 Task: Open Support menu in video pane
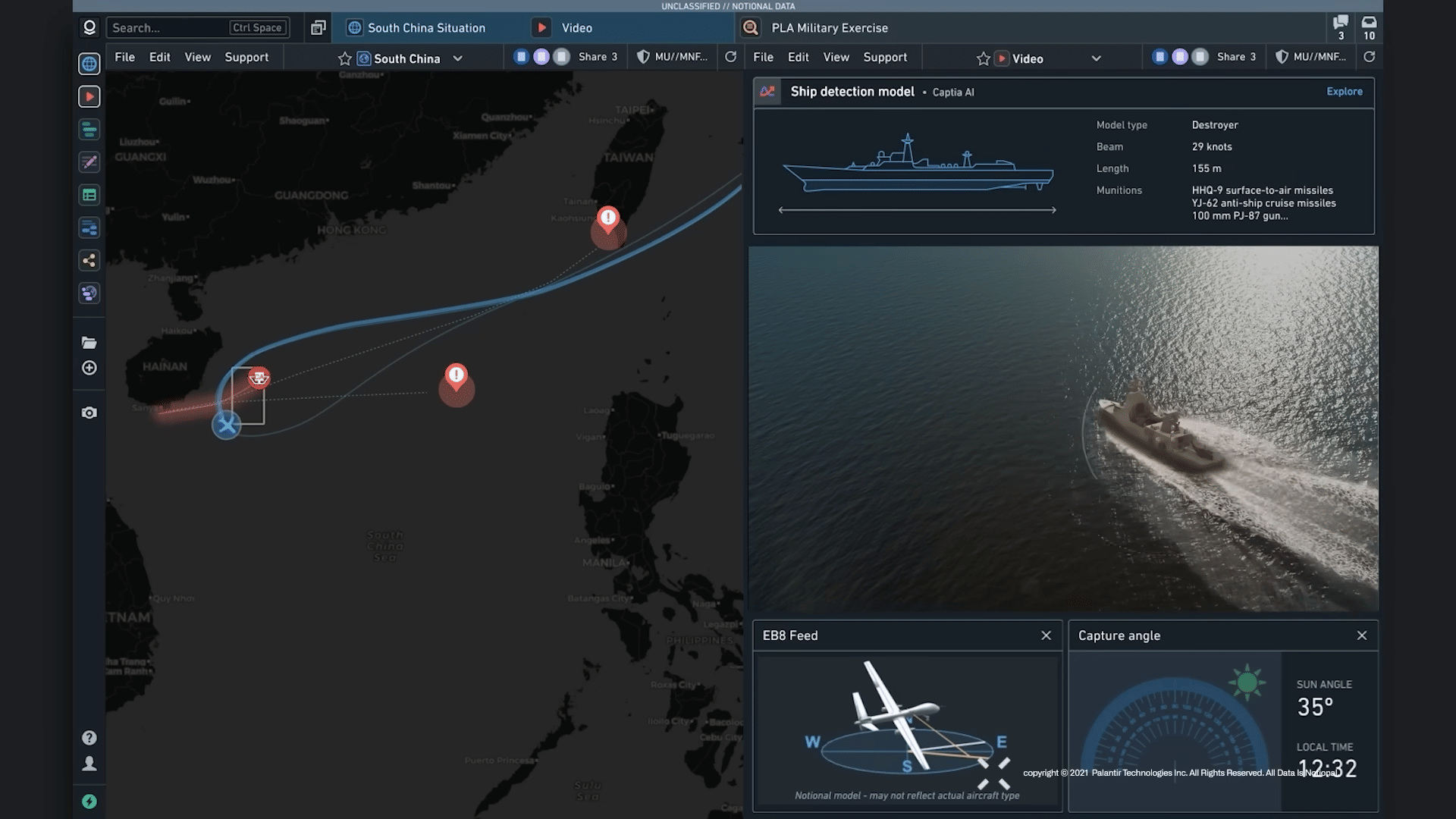click(x=885, y=57)
